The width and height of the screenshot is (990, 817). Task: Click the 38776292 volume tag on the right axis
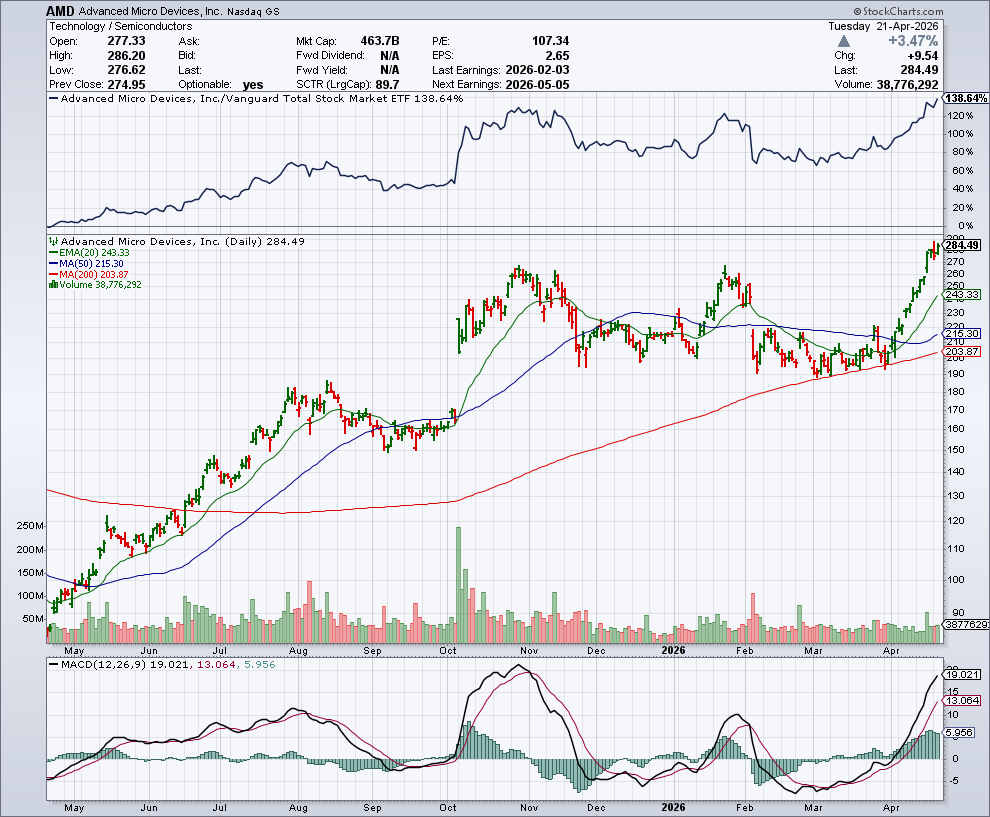pyautogui.click(x=966, y=624)
